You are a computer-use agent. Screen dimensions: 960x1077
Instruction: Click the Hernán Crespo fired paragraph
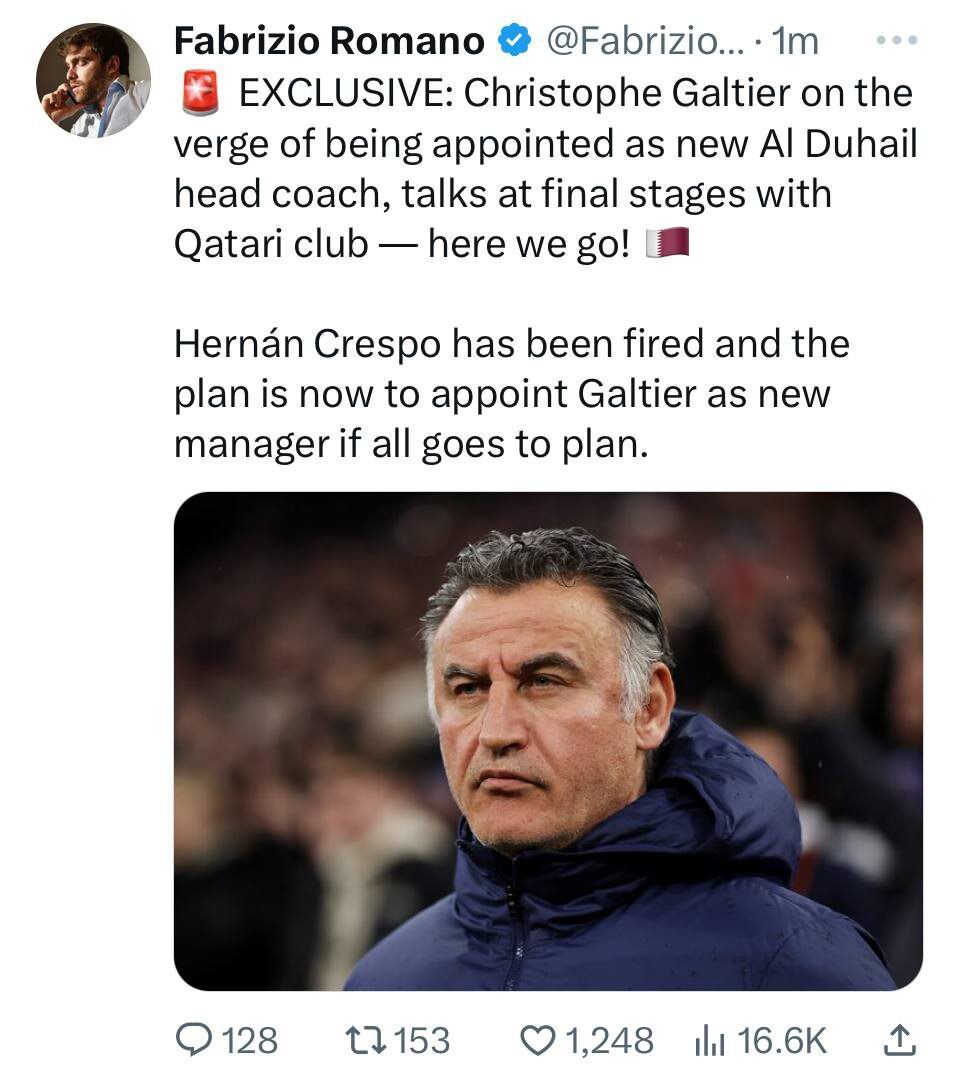coord(512,394)
